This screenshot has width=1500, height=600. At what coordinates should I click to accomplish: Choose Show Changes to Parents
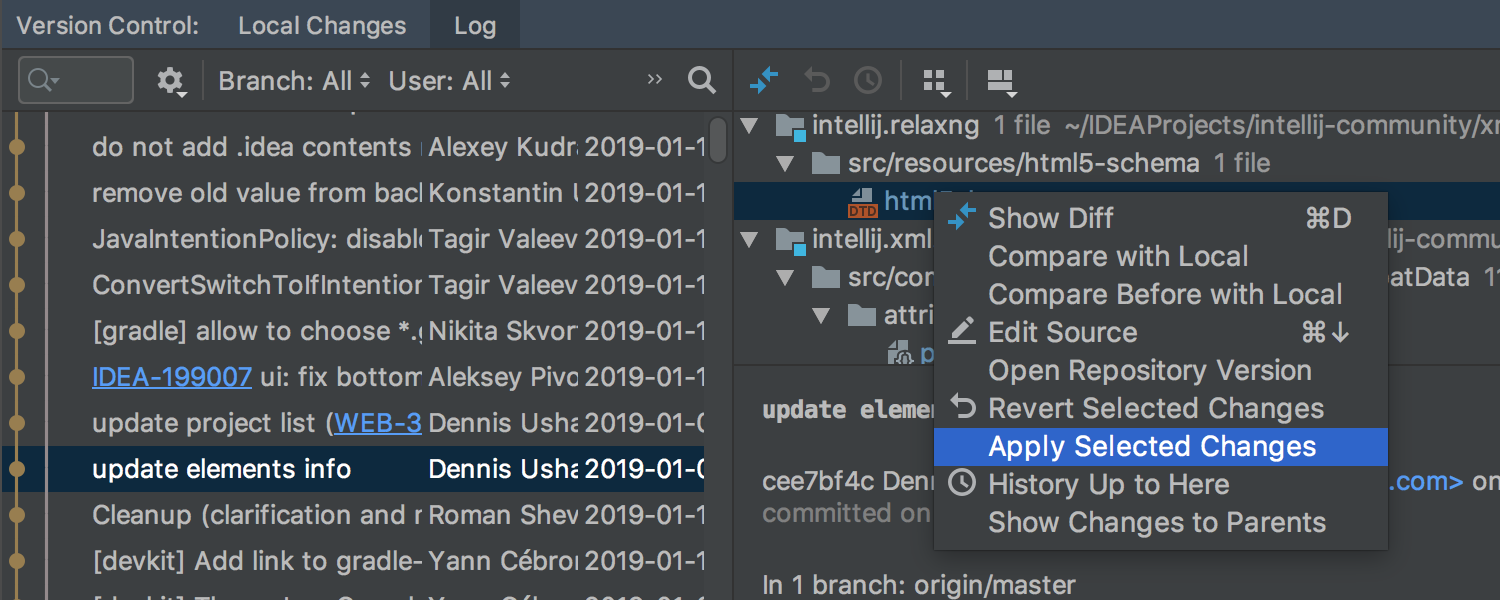coord(1160,522)
